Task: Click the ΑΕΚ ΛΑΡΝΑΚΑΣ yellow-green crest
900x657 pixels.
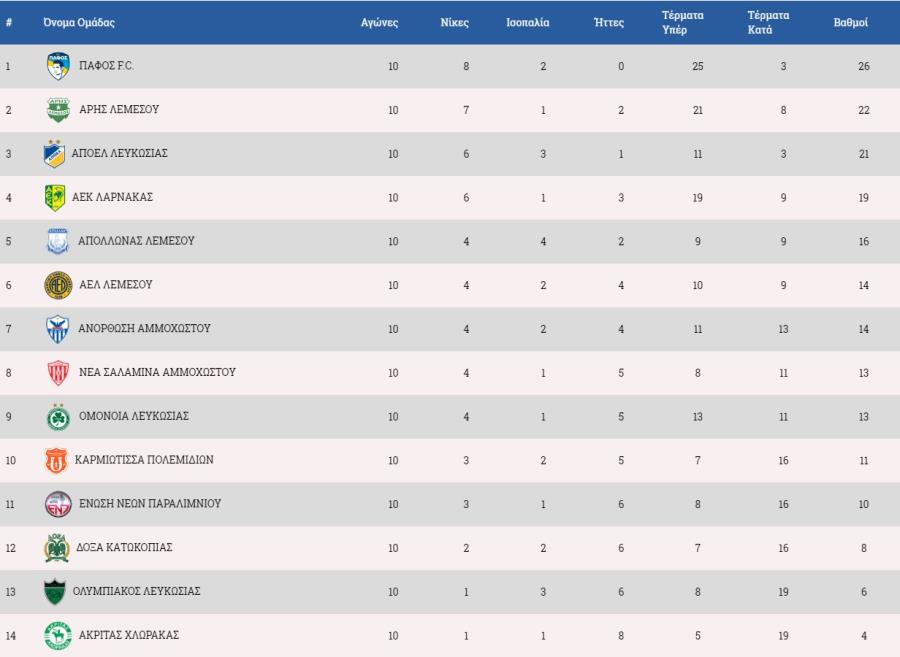Action: pos(55,197)
